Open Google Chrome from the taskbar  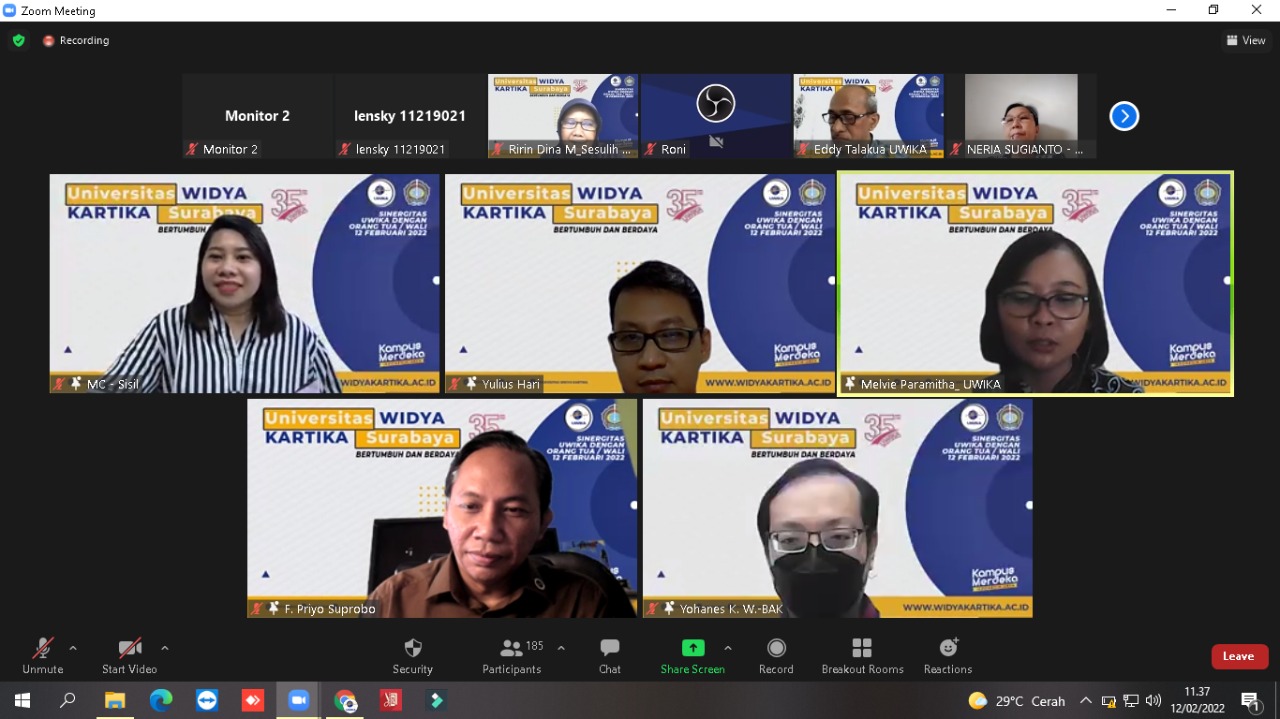click(345, 701)
